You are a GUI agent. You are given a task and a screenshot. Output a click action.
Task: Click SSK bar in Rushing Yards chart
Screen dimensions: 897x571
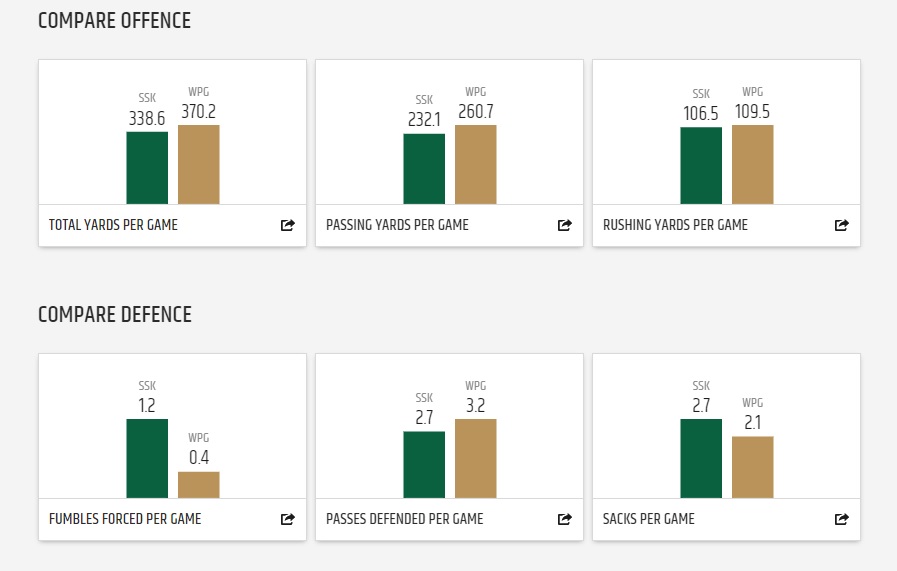click(x=701, y=166)
